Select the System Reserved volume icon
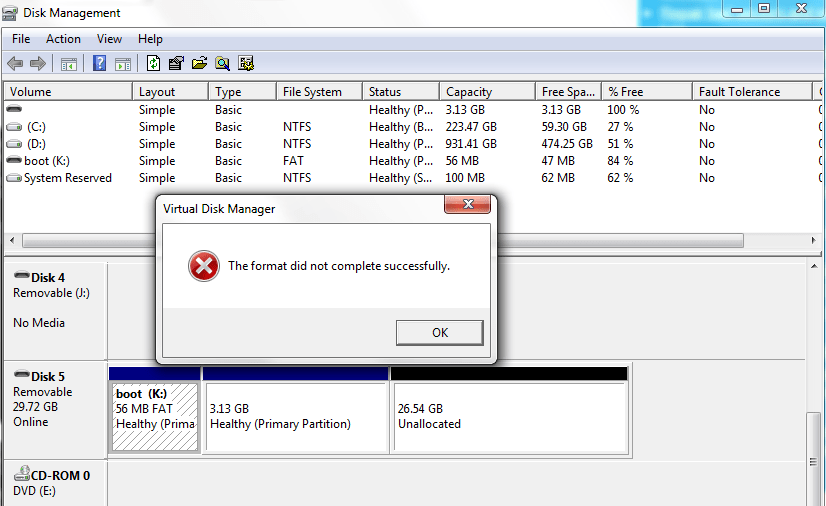The image size is (826, 506). 14,178
